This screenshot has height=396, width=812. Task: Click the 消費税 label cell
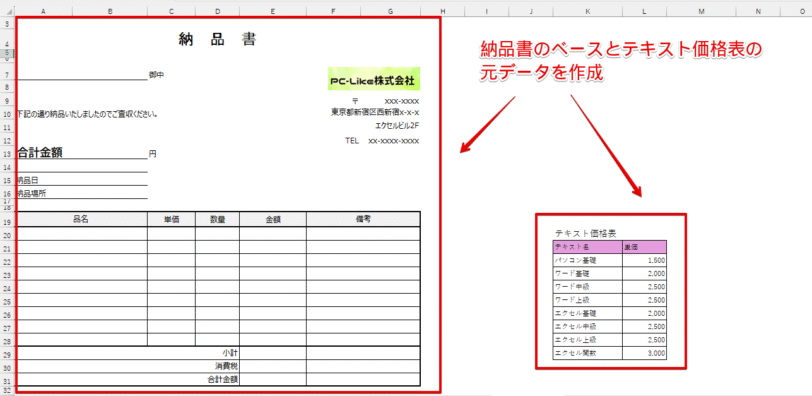coord(227,366)
